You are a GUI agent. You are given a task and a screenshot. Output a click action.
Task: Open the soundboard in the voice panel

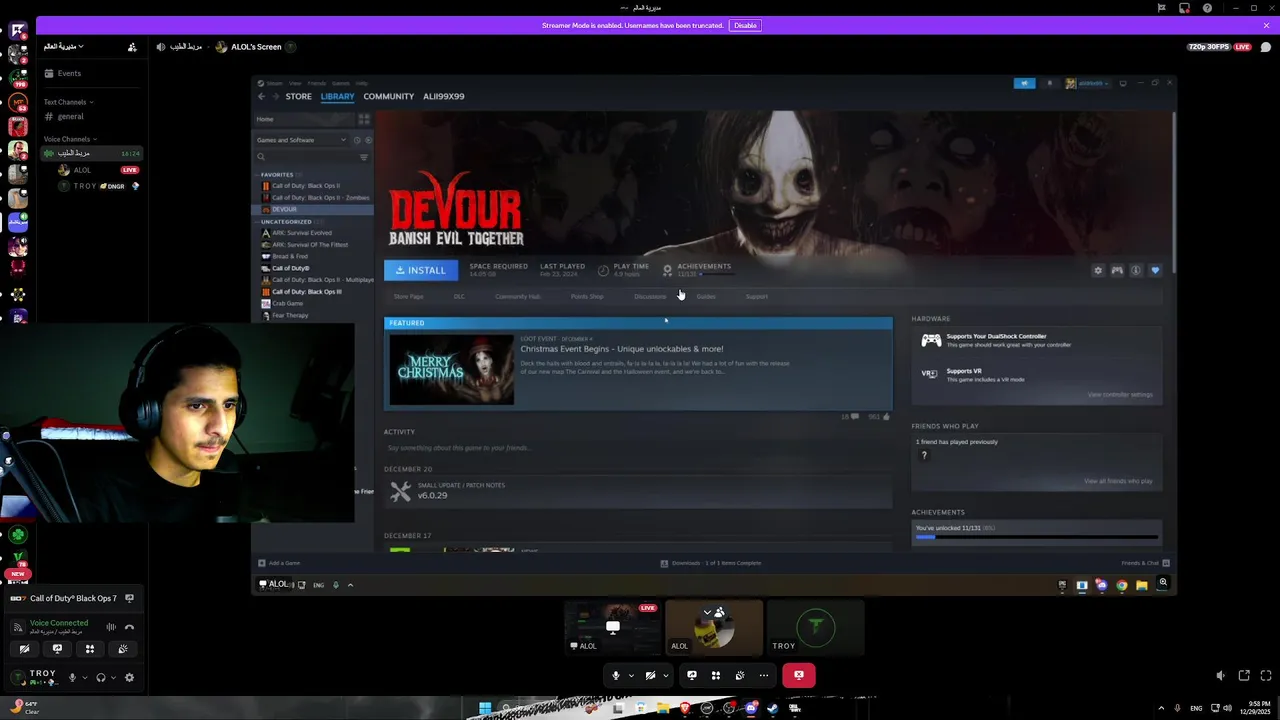click(x=123, y=649)
